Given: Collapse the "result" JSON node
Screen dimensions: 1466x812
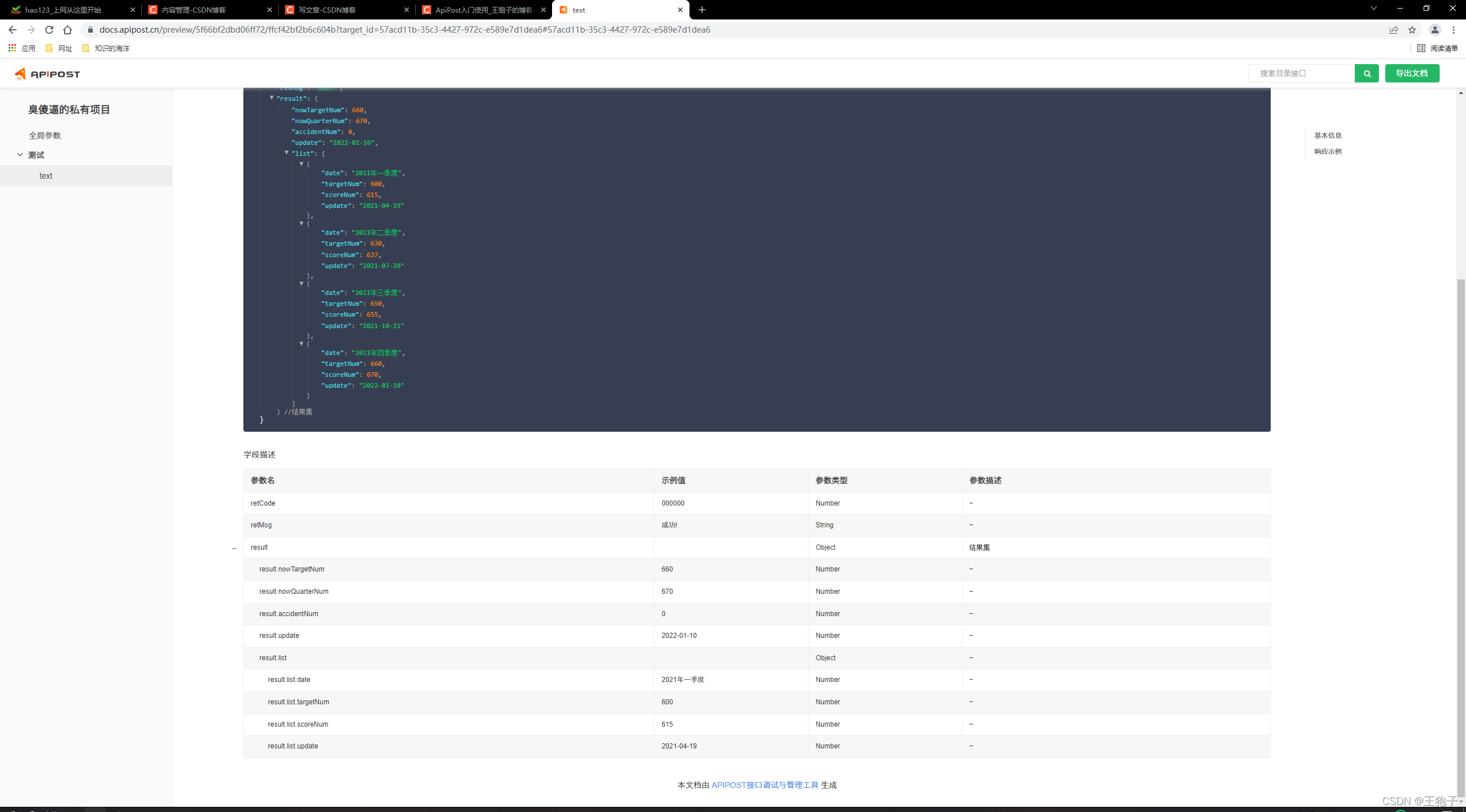Looking at the screenshot, I should tap(271, 98).
